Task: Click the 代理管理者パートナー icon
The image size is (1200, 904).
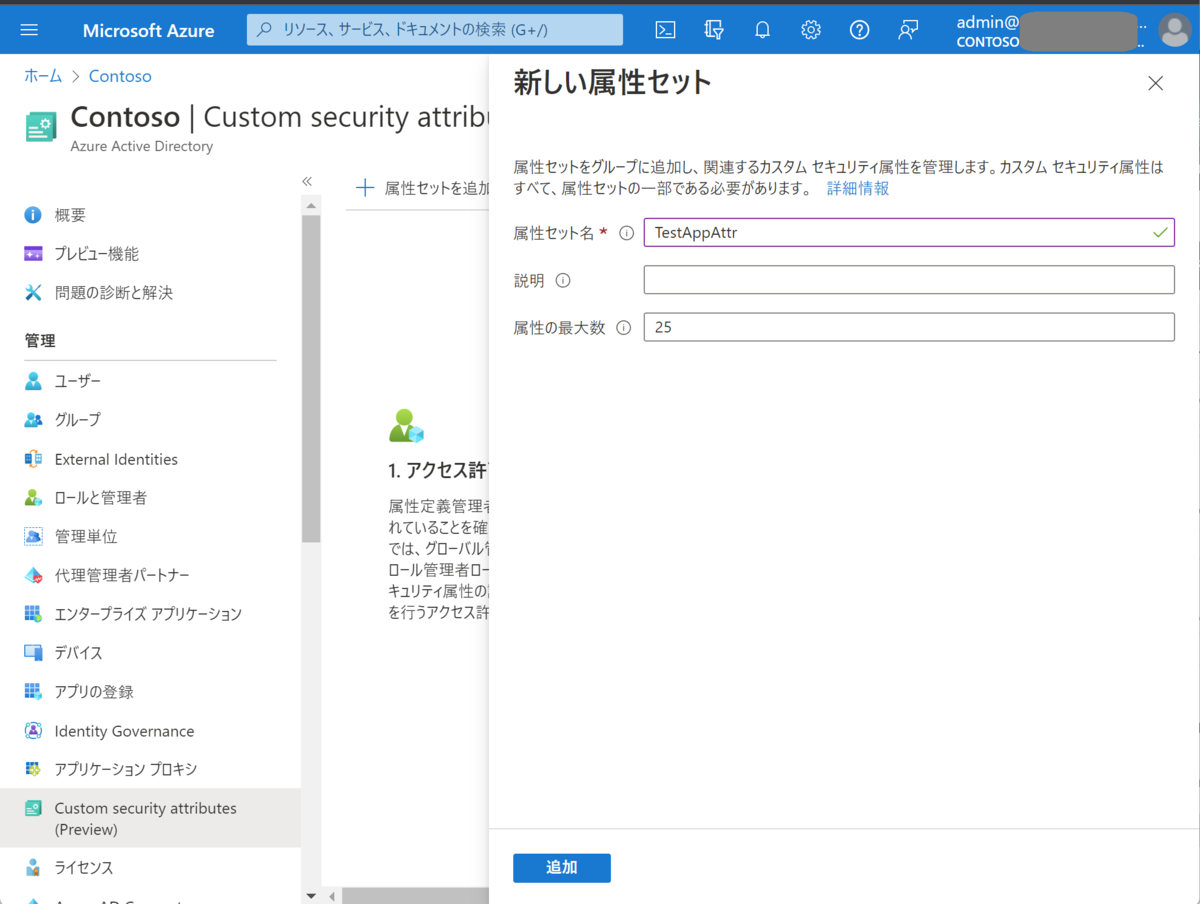Action: [x=34, y=576]
